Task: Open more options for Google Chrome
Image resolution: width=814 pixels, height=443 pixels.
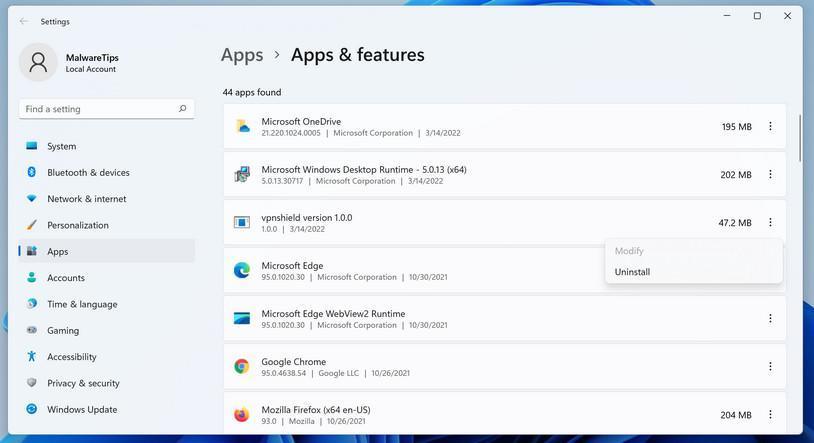Action: point(770,367)
